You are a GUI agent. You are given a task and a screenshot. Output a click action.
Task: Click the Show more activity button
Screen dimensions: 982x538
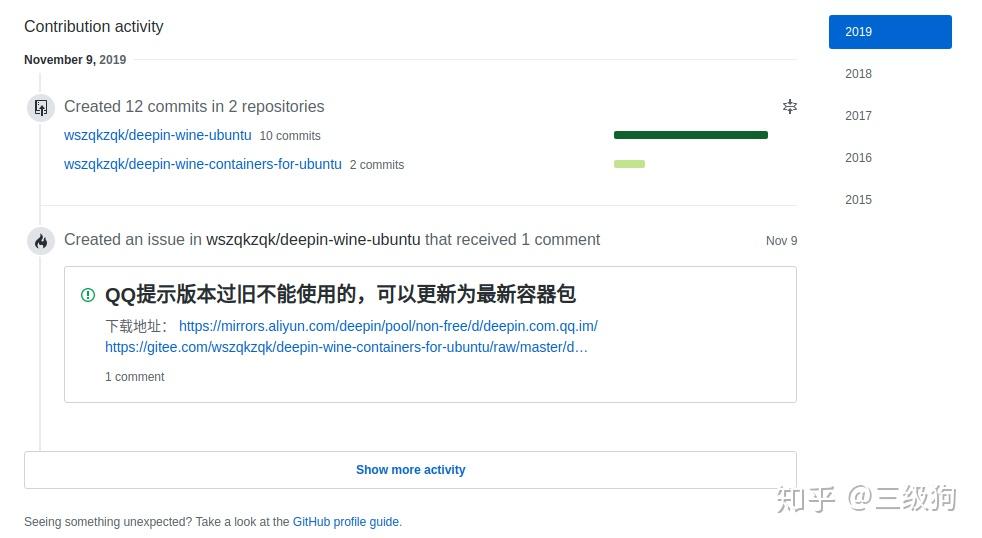[x=410, y=470]
